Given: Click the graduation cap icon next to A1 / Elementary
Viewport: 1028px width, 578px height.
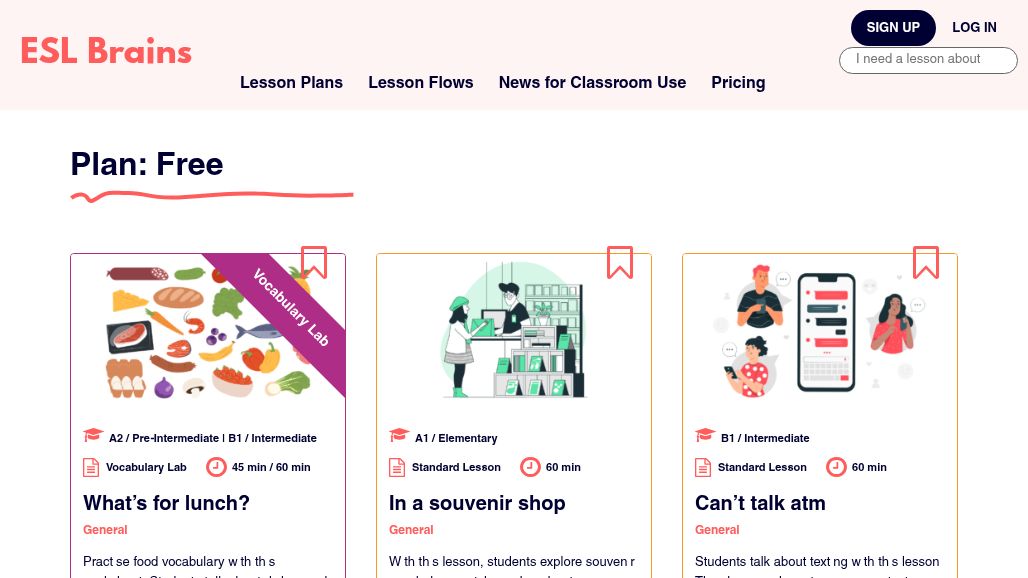Looking at the screenshot, I should [399, 435].
